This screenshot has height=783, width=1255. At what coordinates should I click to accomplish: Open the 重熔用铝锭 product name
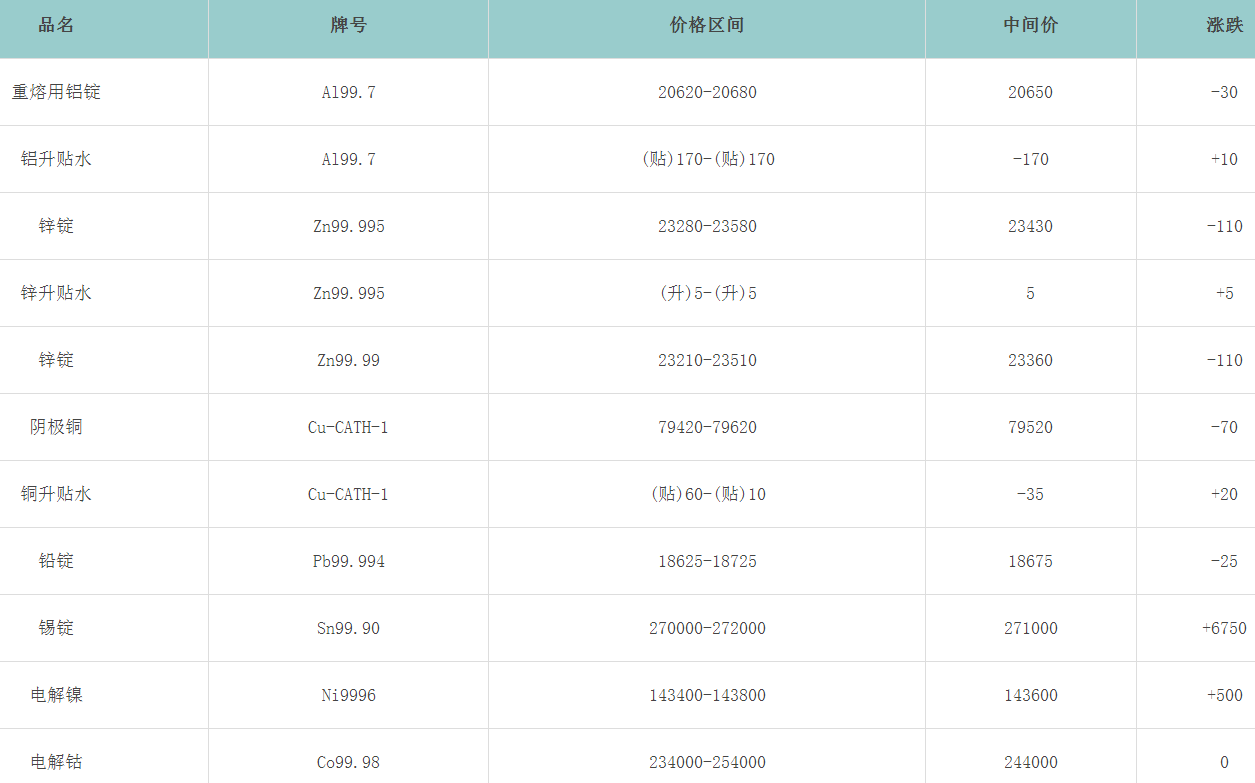(56, 92)
